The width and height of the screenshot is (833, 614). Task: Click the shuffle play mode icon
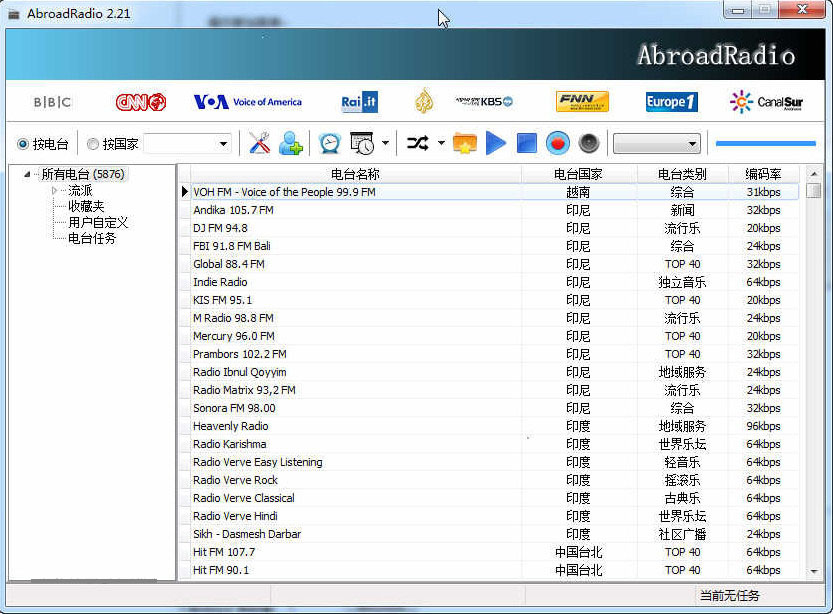pos(417,144)
